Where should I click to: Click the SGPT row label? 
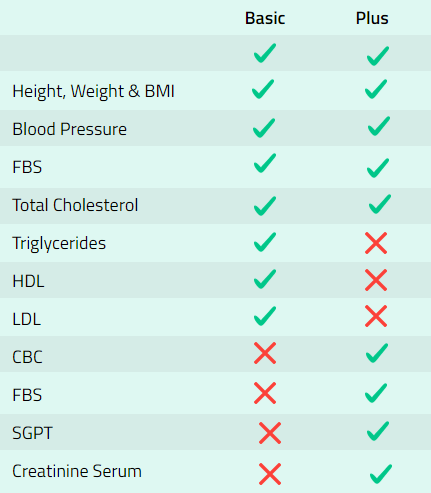(x=32, y=433)
